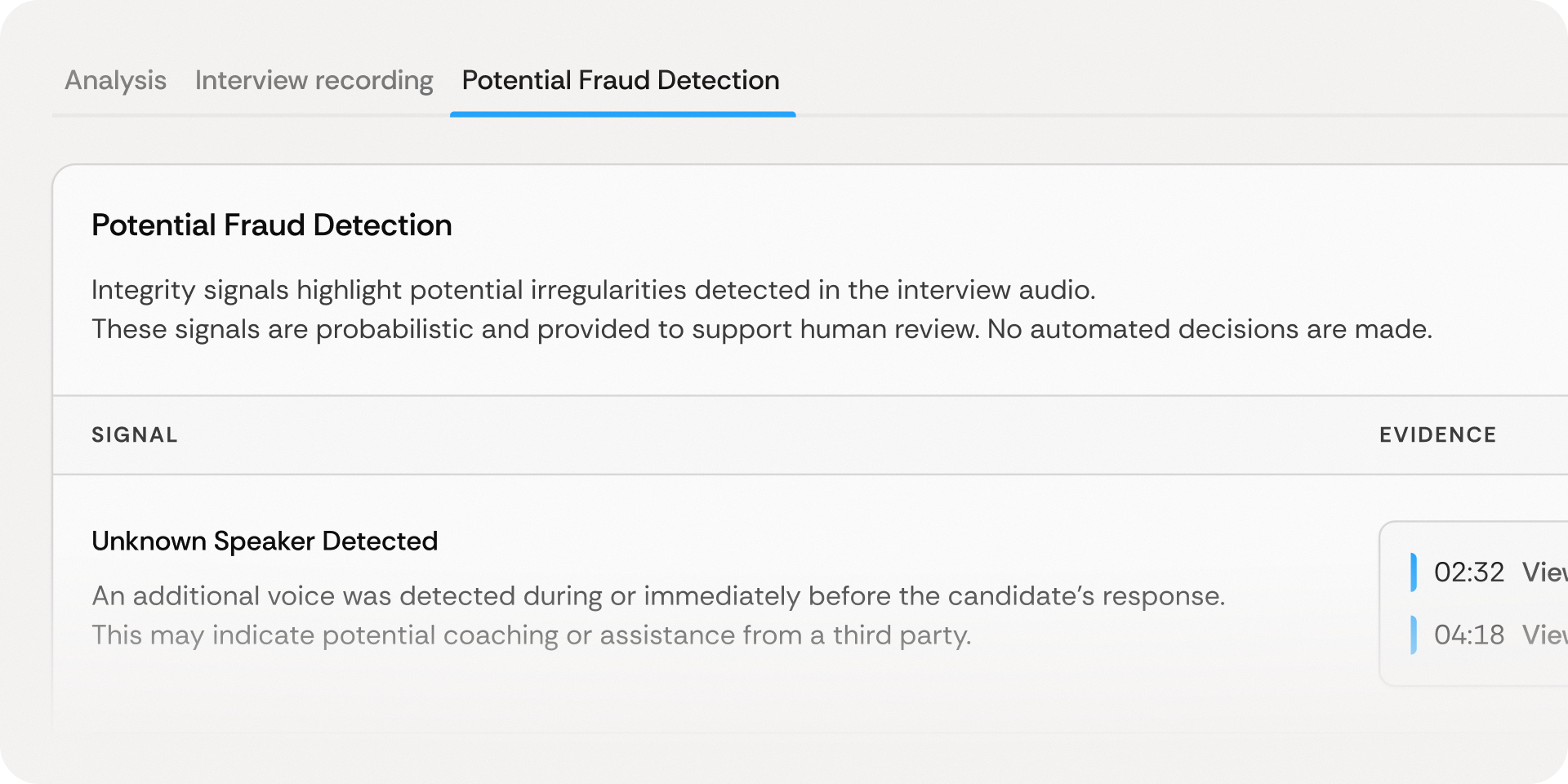Click the SIGNAL column header
1568x784 pixels.
pos(134,434)
